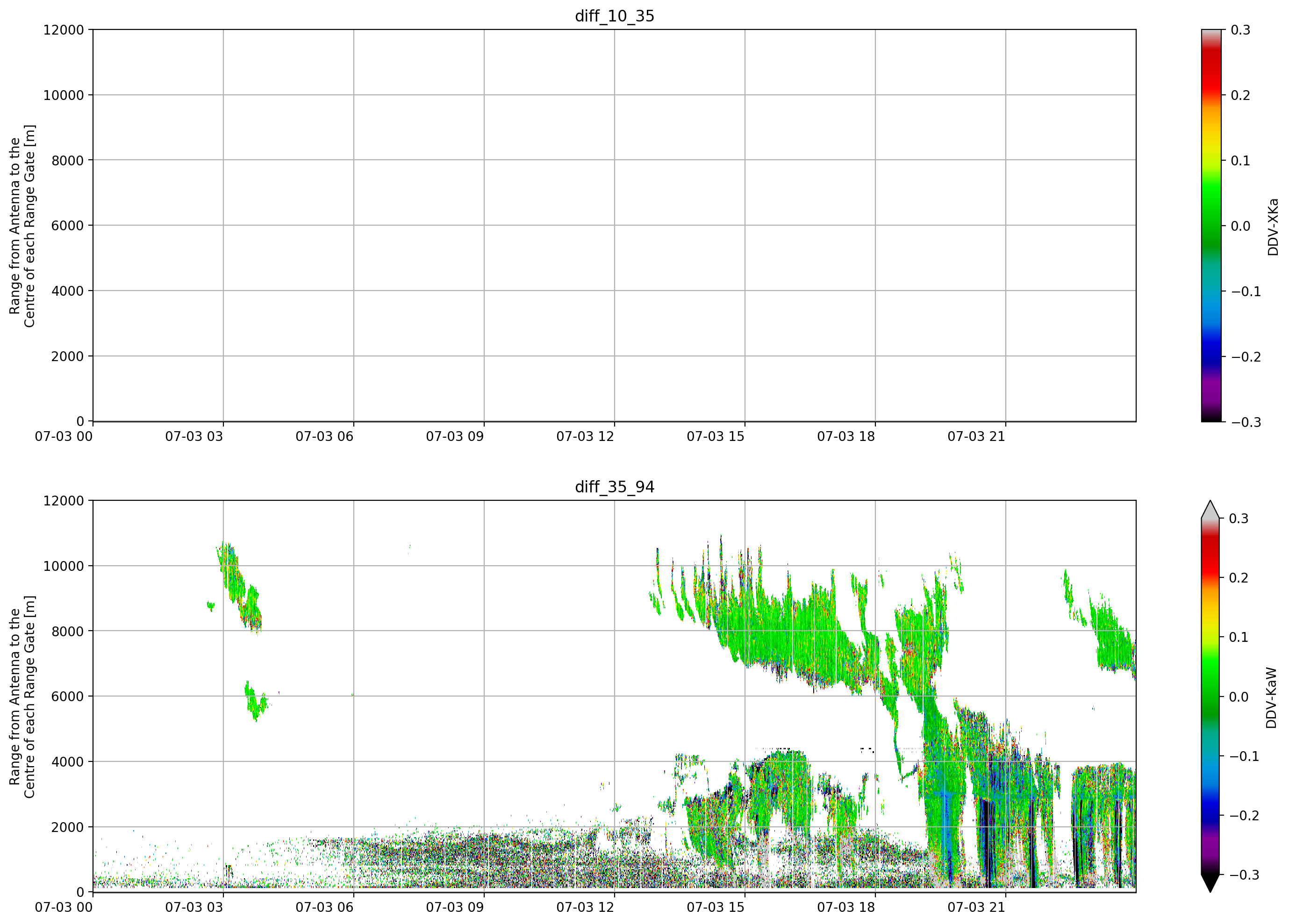Screen dimensions: 1289x924
Task: Click the 4000 y-tick in diff_10_35 plot
Action: (68, 291)
